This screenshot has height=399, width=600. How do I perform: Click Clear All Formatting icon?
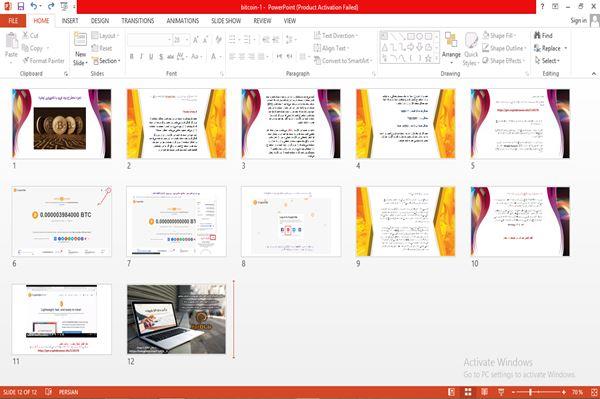[218, 40]
